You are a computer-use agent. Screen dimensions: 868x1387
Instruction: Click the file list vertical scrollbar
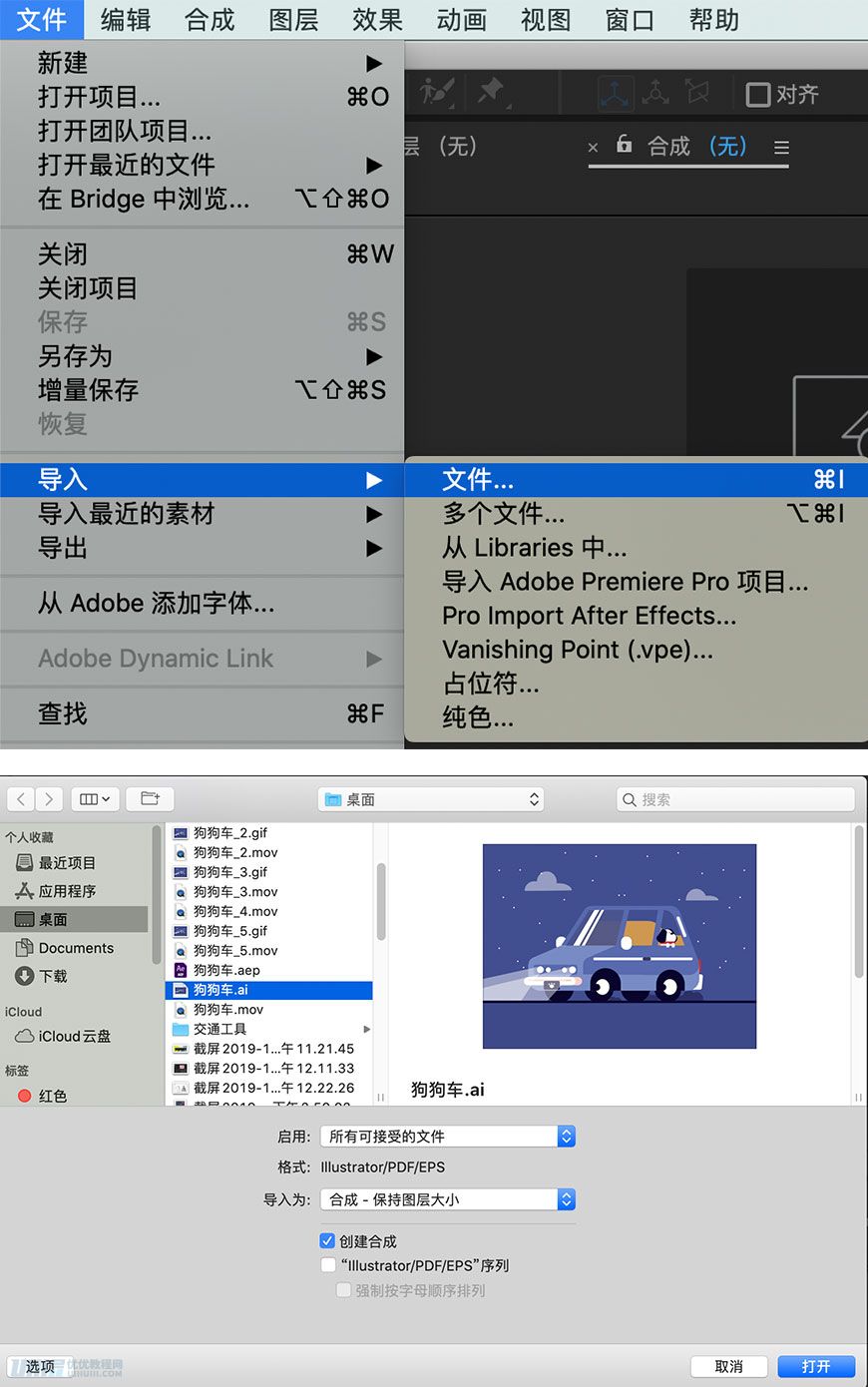380,903
